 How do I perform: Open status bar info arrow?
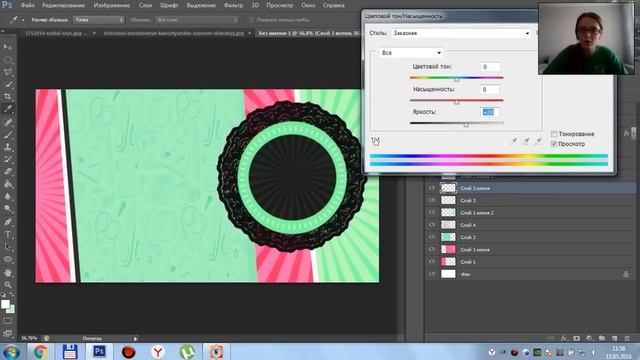tap(136, 338)
